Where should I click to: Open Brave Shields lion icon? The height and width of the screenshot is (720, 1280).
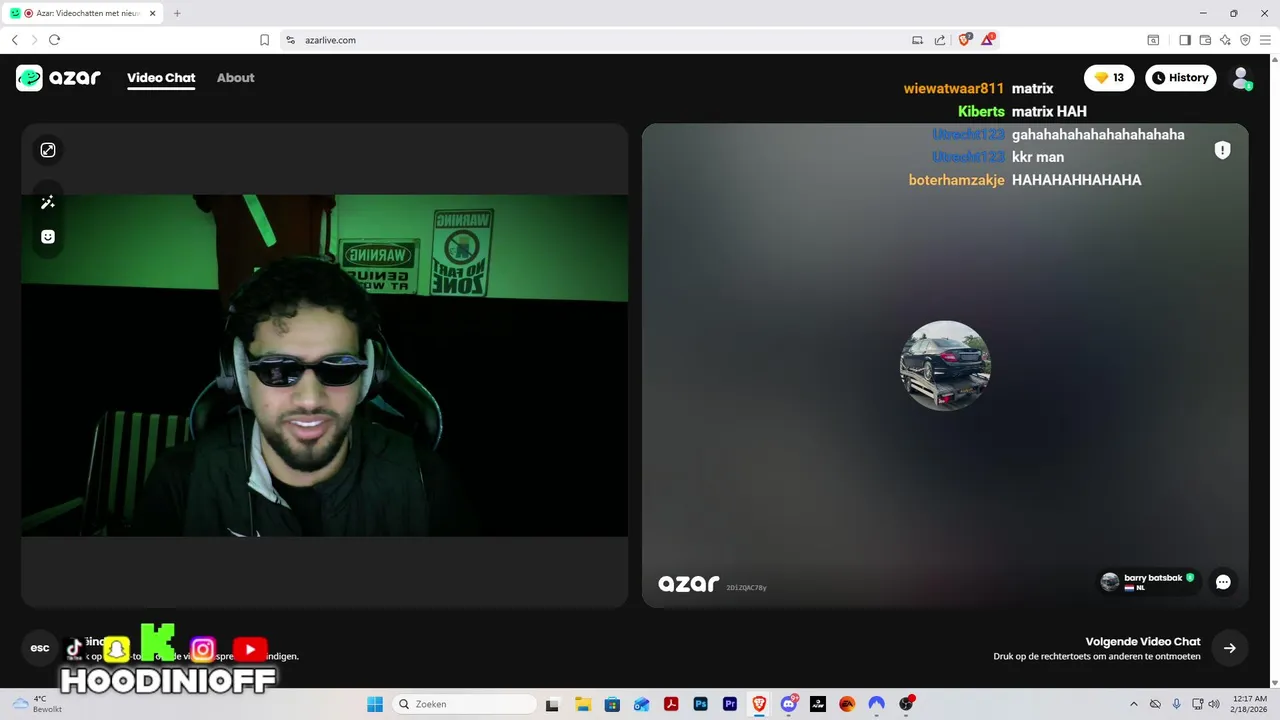[x=965, y=40]
